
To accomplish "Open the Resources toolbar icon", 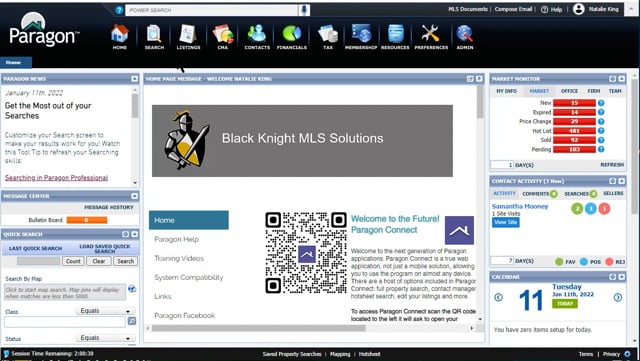I will 395,37.
